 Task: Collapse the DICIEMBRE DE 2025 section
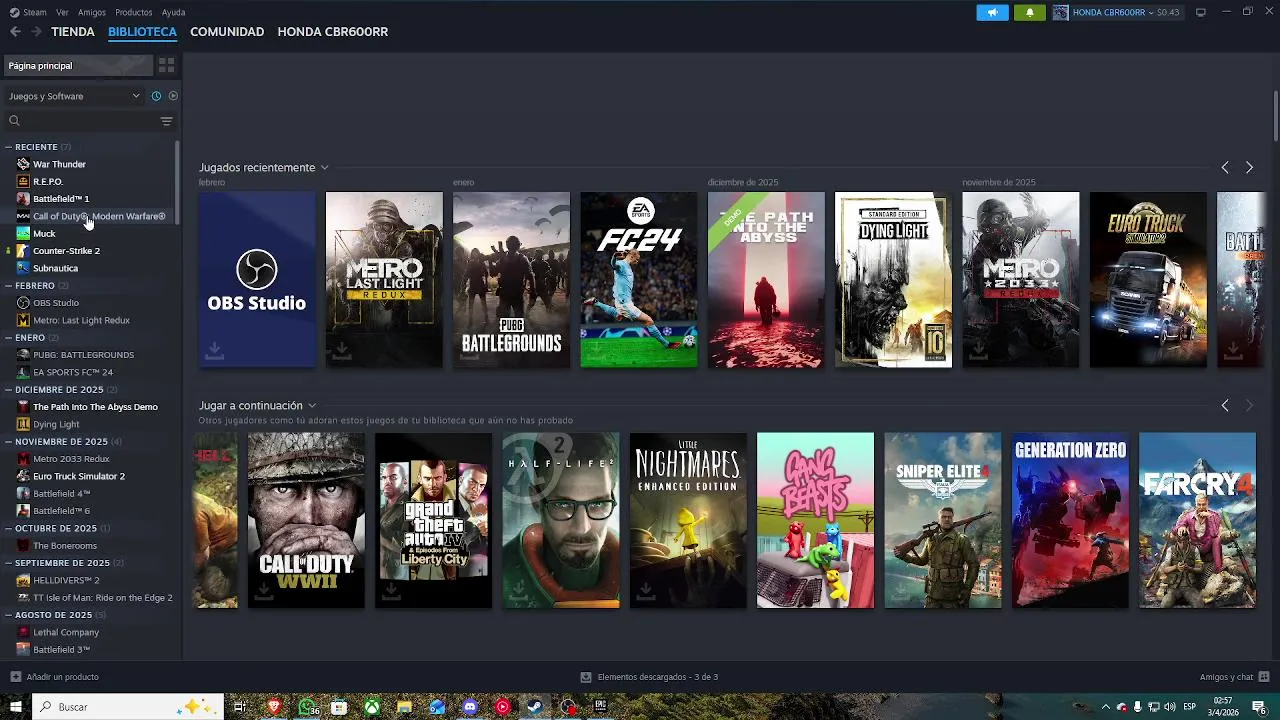(x=10, y=389)
